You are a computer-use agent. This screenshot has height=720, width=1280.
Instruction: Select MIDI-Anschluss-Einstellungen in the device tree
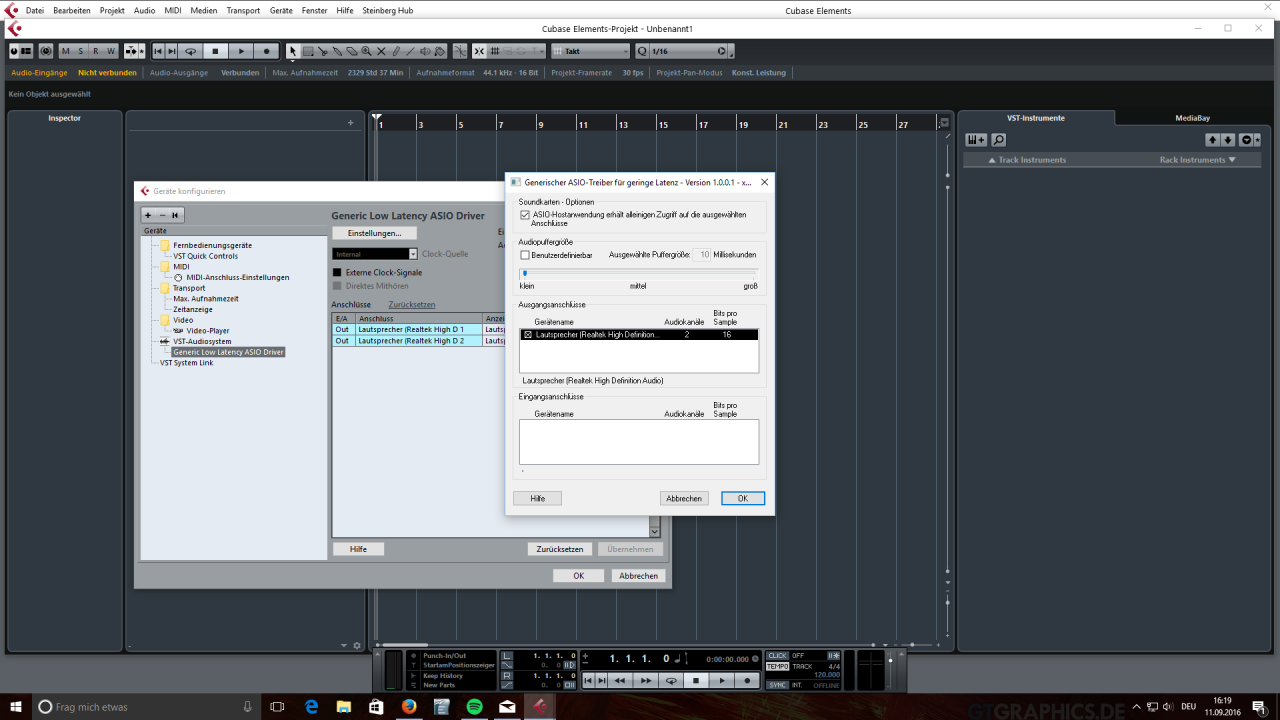pyautogui.click(x=238, y=277)
